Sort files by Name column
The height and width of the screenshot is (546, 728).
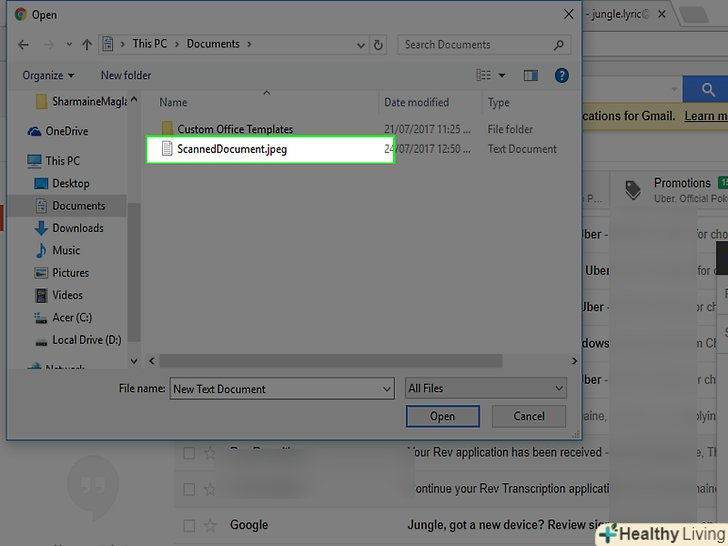tap(173, 102)
